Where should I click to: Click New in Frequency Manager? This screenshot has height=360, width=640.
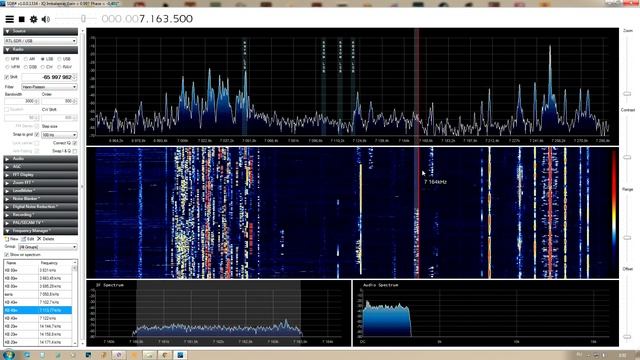[x=11, y=239]
